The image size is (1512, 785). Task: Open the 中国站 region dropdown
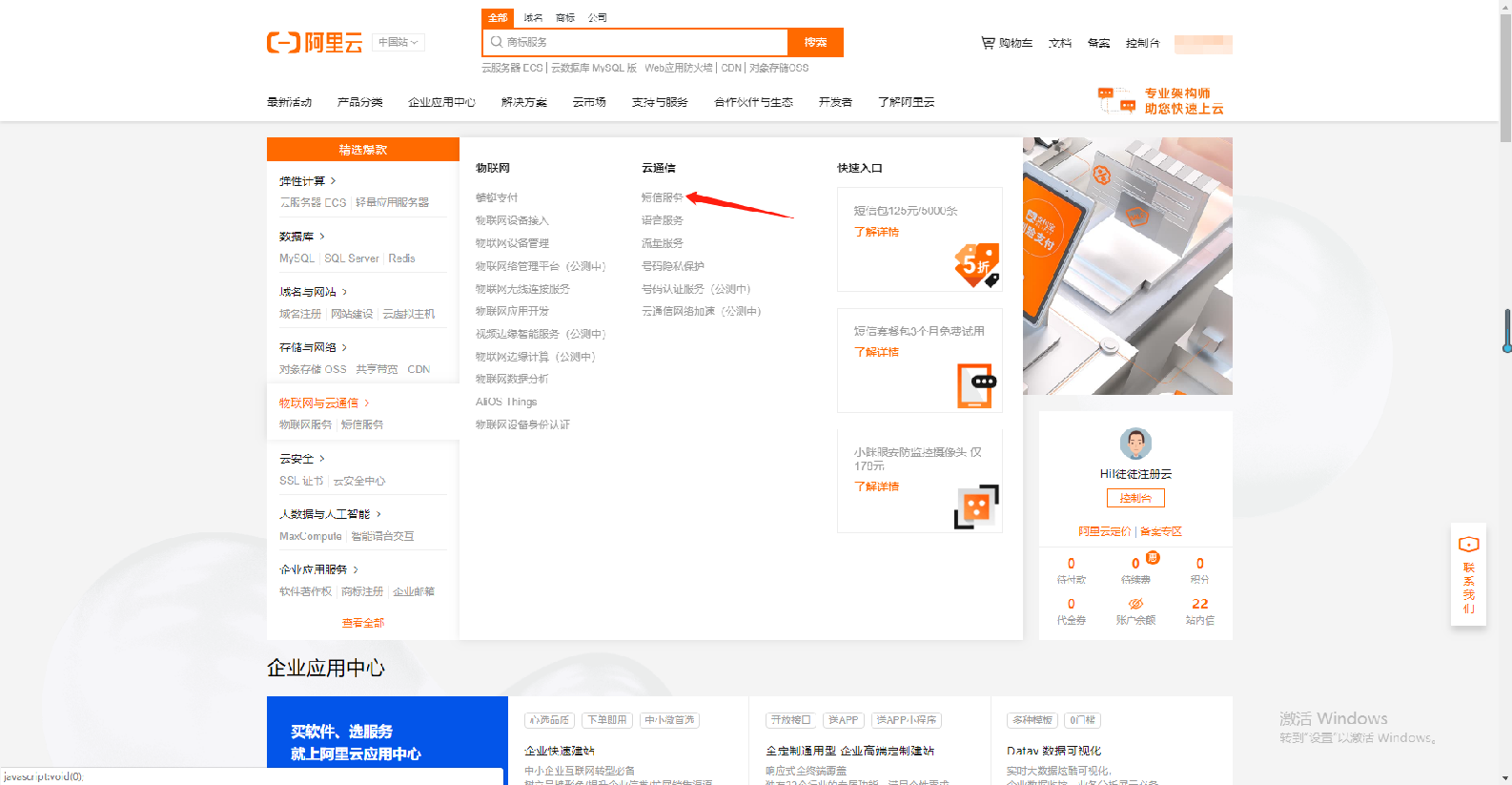[398, 42]
